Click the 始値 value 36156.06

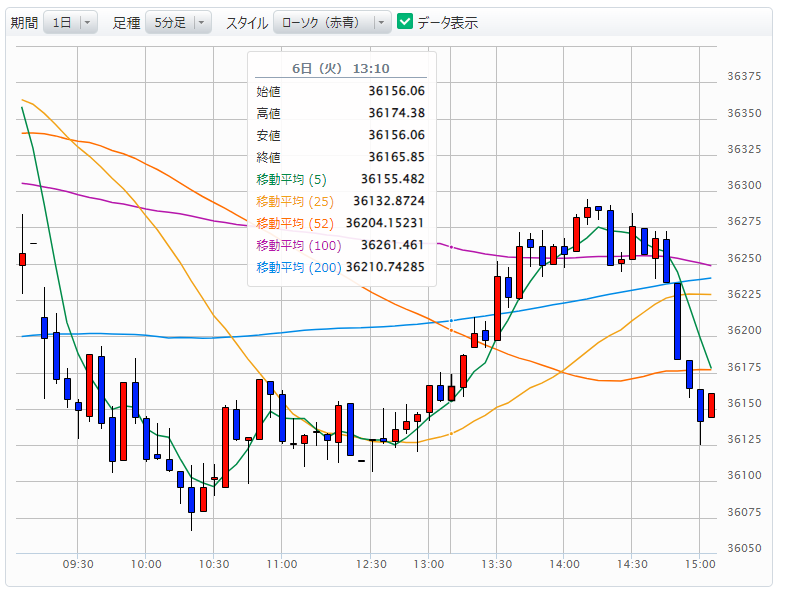(x=396, y=91)
